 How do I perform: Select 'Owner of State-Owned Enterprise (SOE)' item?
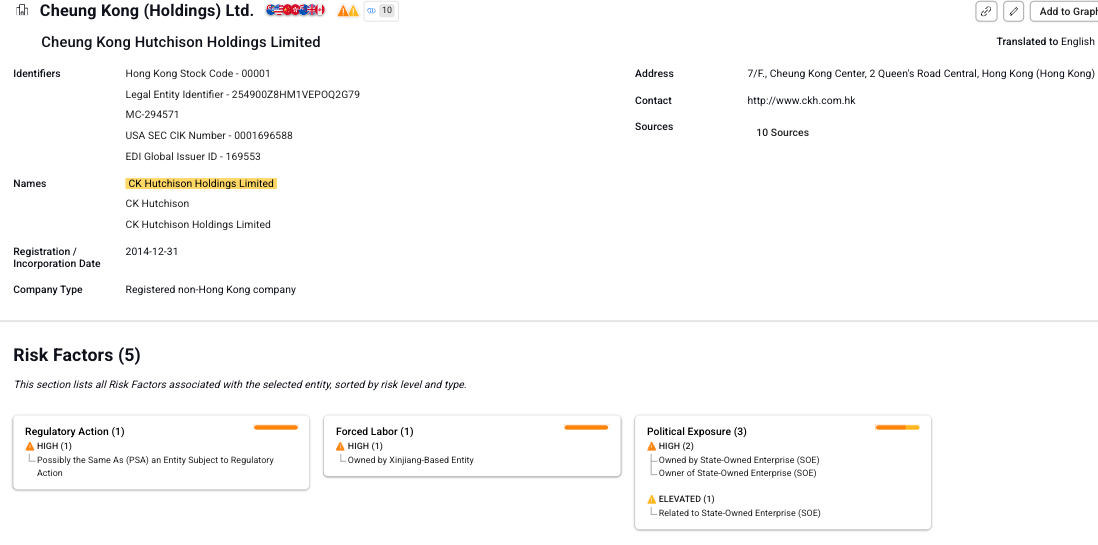(737, 473)
